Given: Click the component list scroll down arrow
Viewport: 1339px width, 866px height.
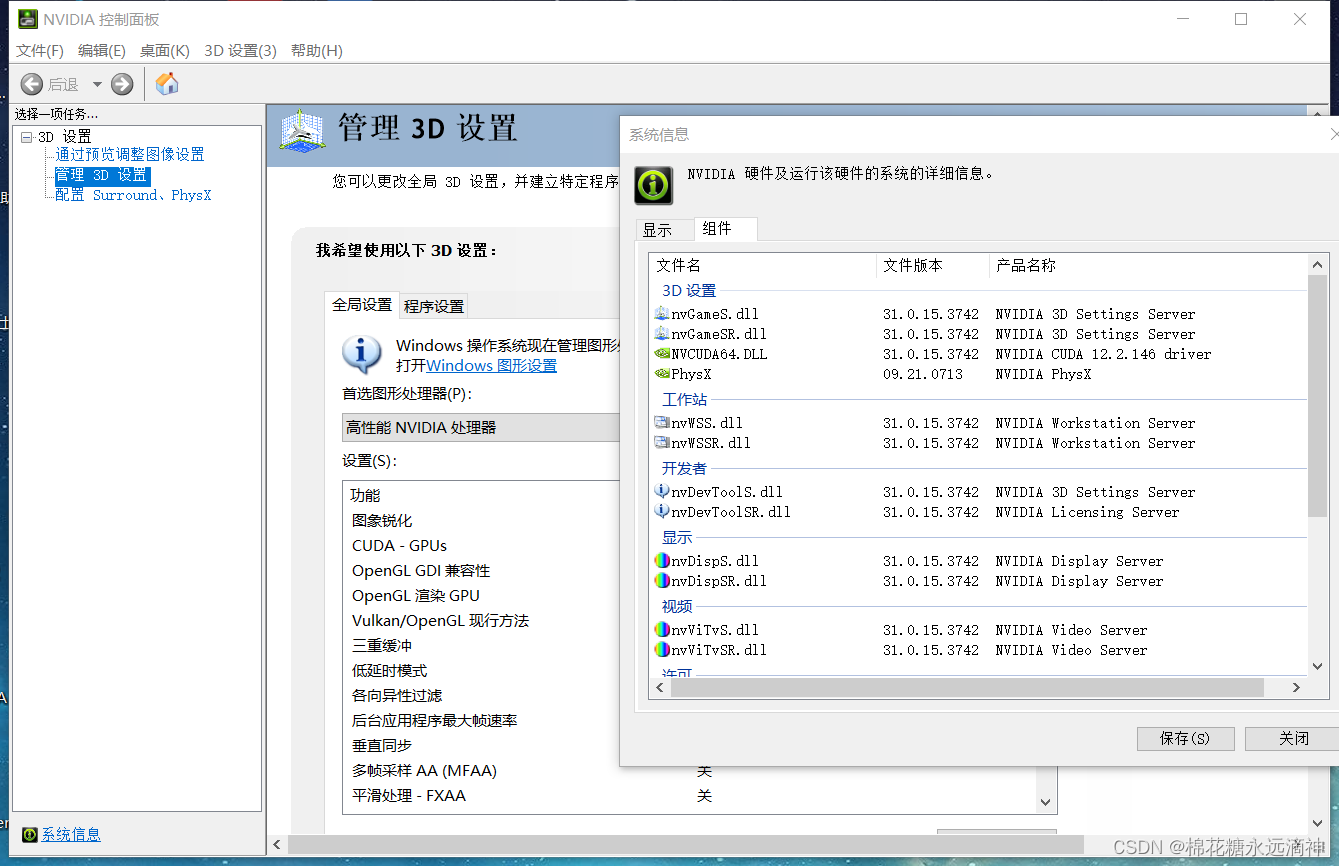Looking at the screenshot, I should [x=1317, y=666].
